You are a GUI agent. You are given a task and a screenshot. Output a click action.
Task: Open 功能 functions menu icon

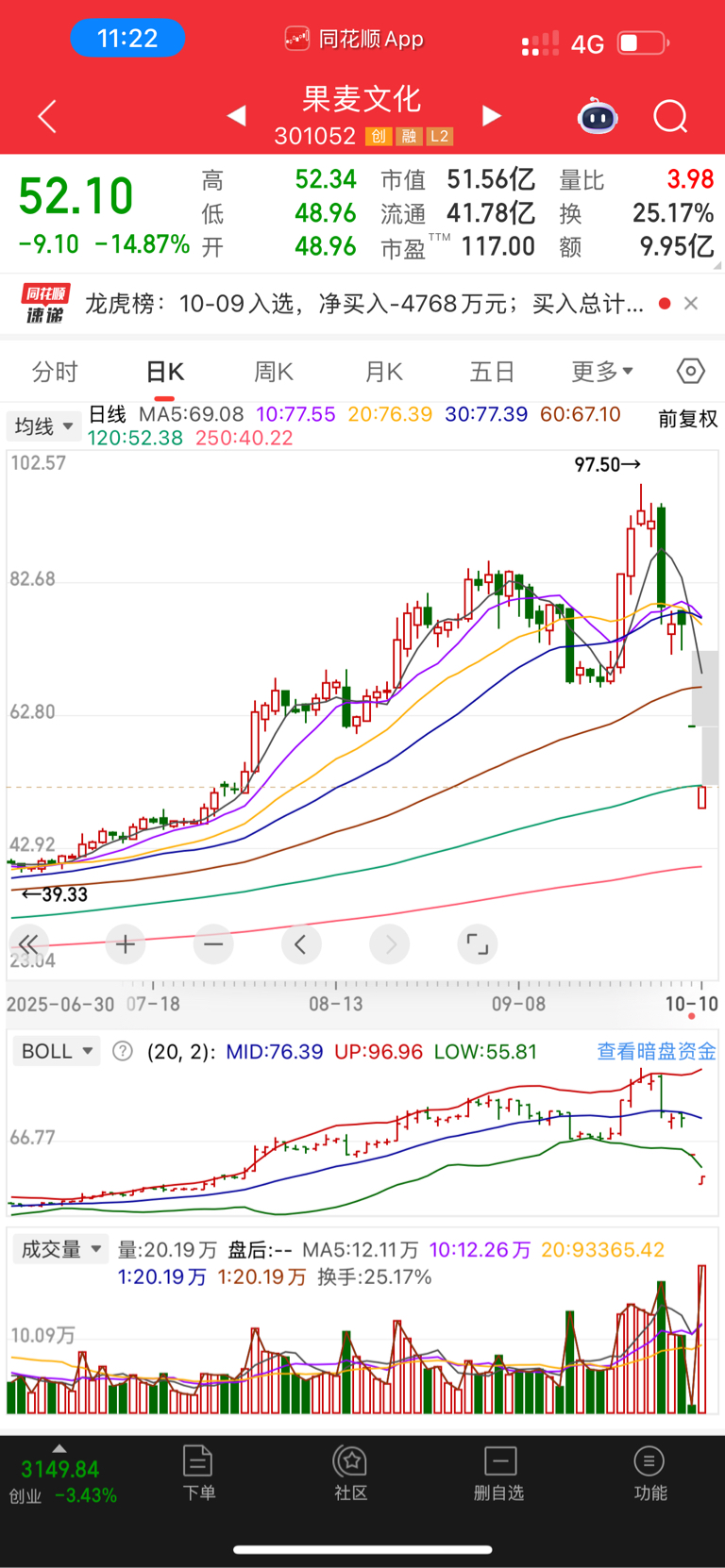pos(649,1474)
